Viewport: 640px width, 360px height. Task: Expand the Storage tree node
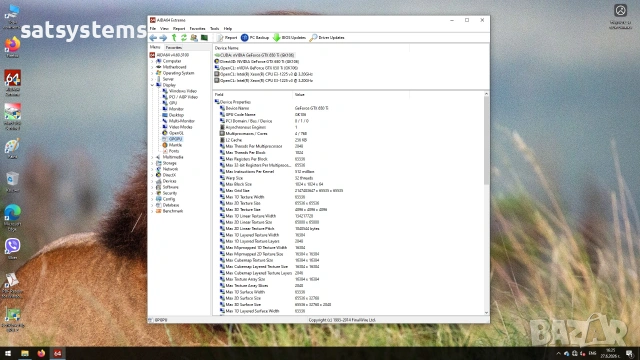153,163
